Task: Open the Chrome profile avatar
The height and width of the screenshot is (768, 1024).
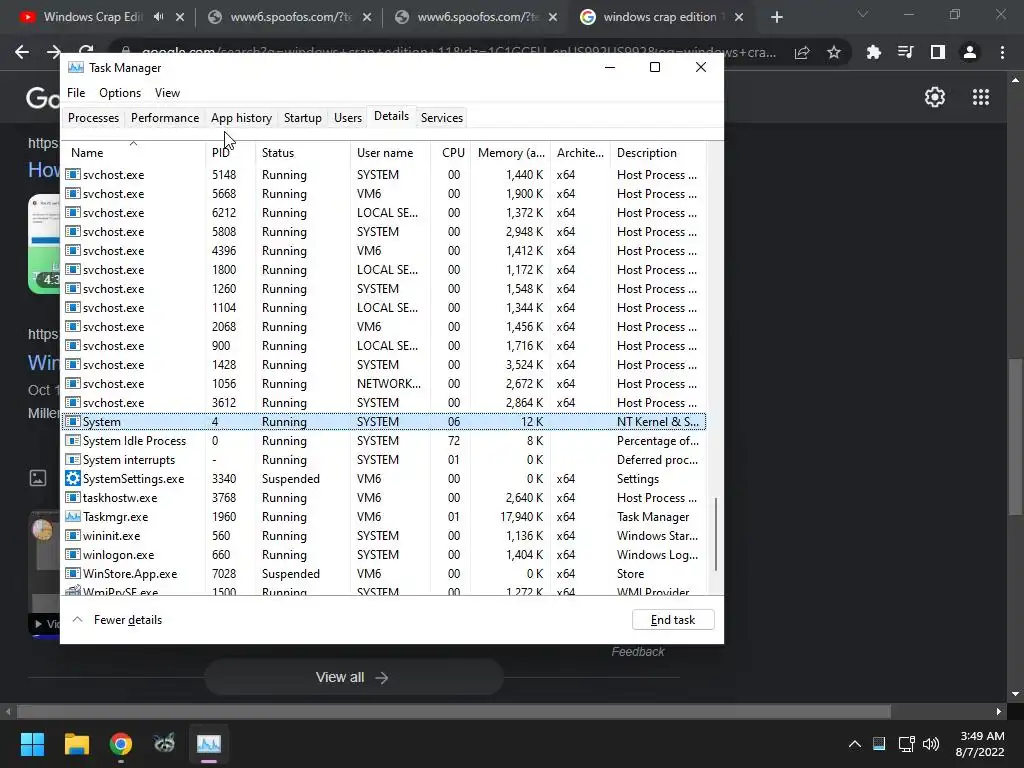Action: (x=970, y=52)
